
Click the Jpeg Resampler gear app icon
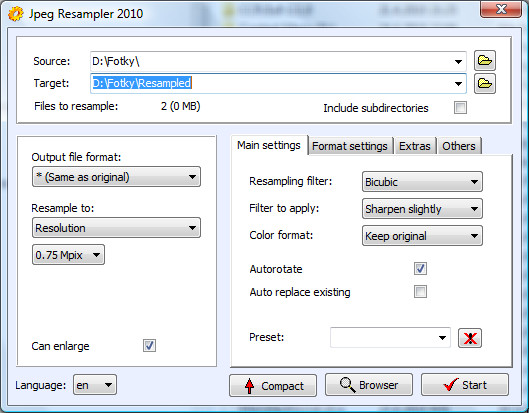coord(16,14)
